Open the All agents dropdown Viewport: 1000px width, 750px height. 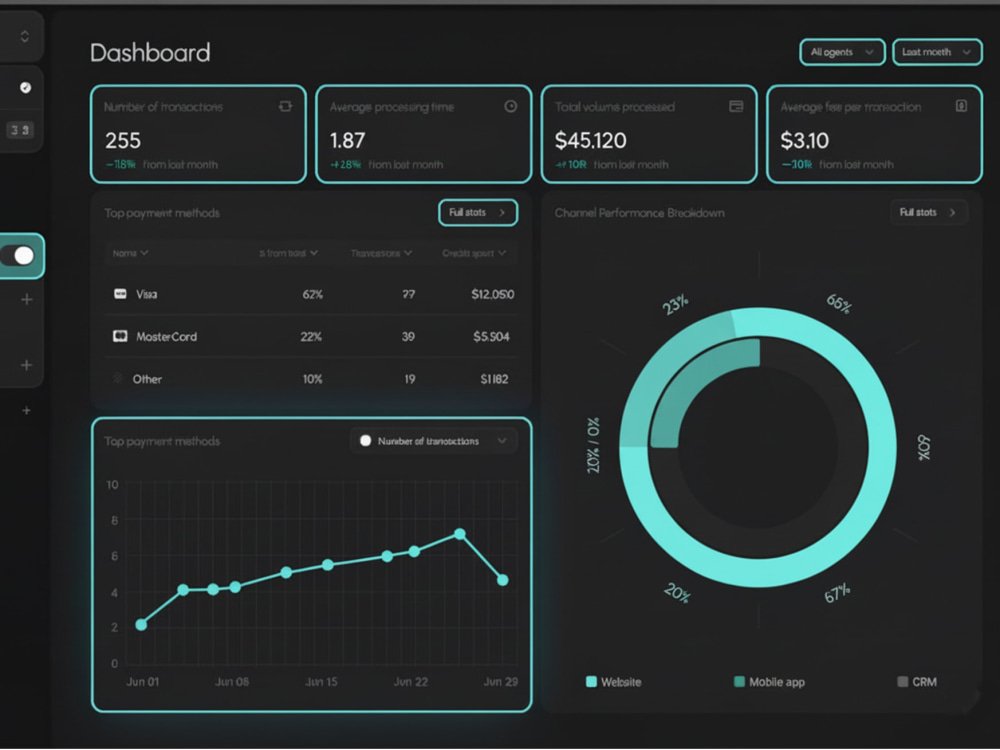click(x=842, y=52)
